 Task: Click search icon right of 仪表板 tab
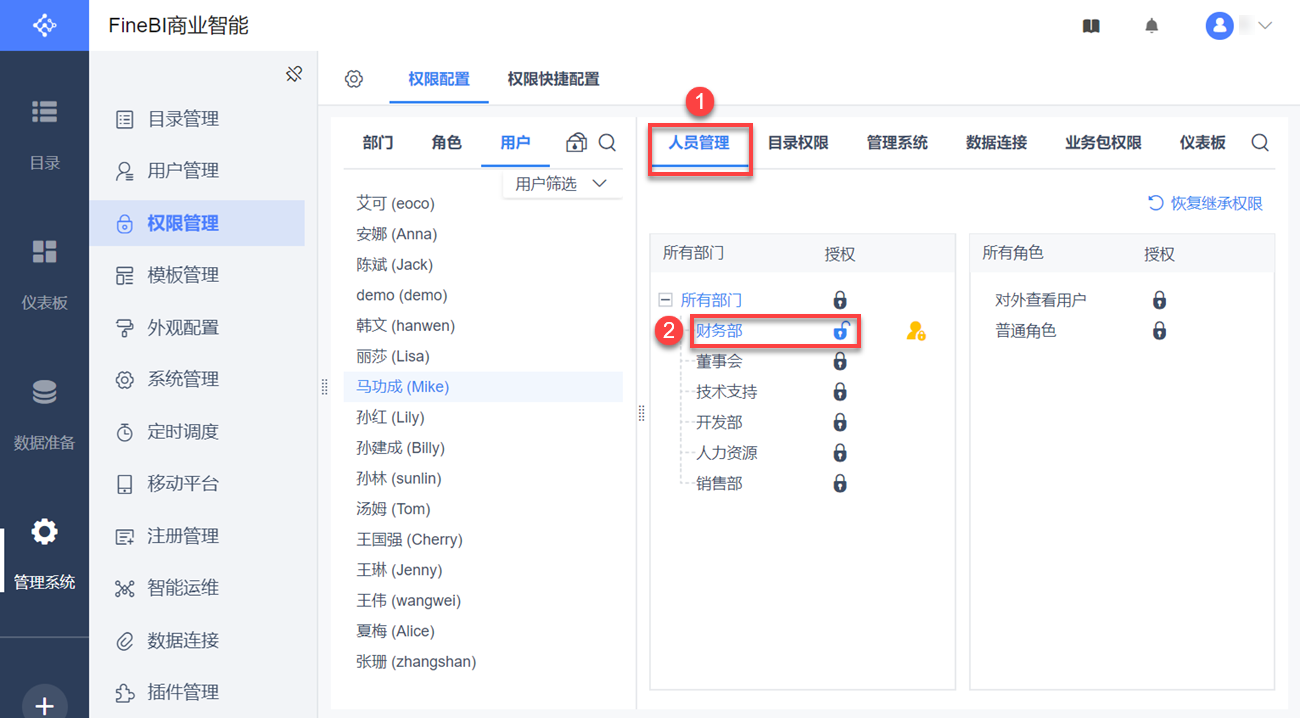[x=1260, y=143]
